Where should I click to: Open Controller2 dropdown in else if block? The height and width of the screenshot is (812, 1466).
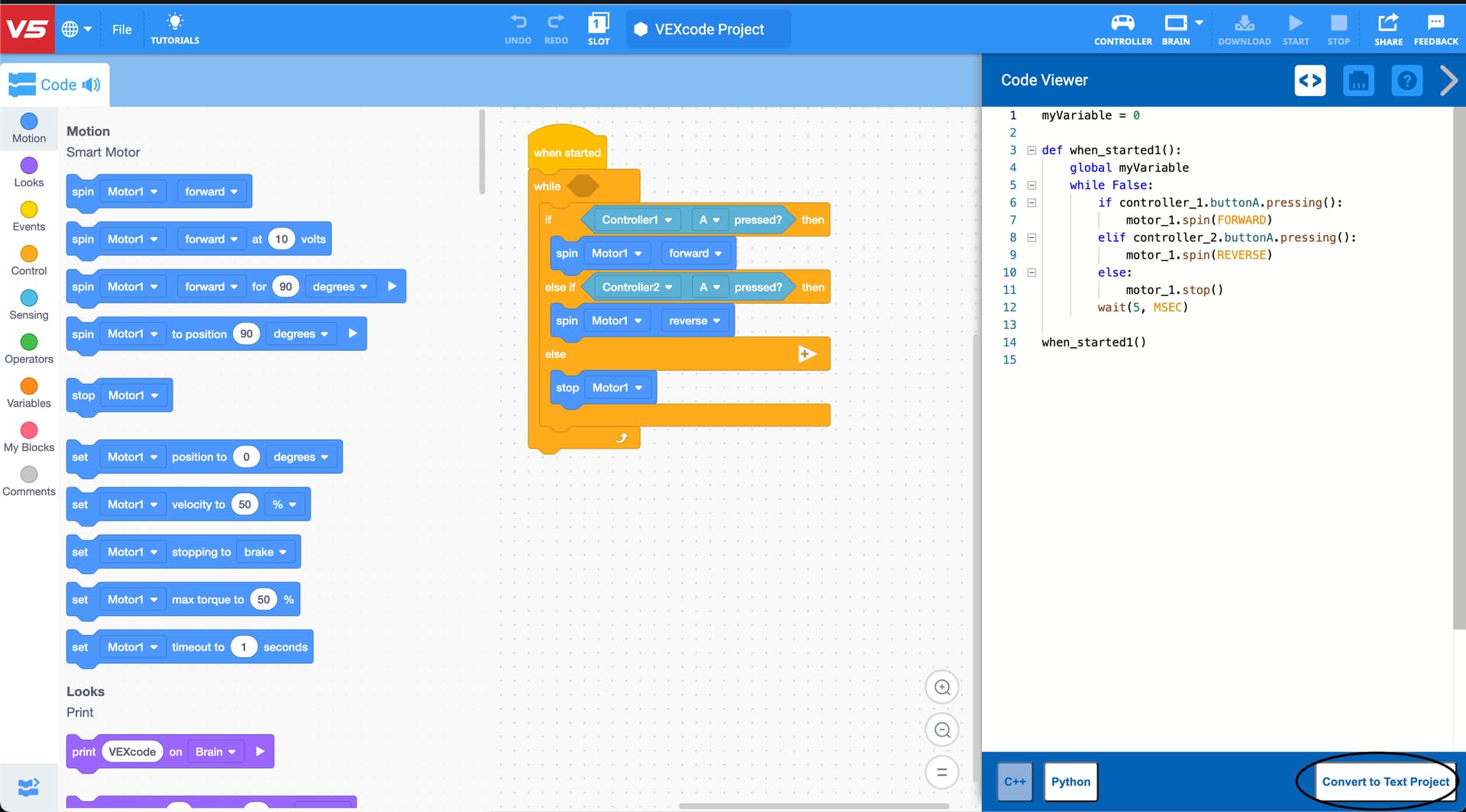(x=637, y=287)
